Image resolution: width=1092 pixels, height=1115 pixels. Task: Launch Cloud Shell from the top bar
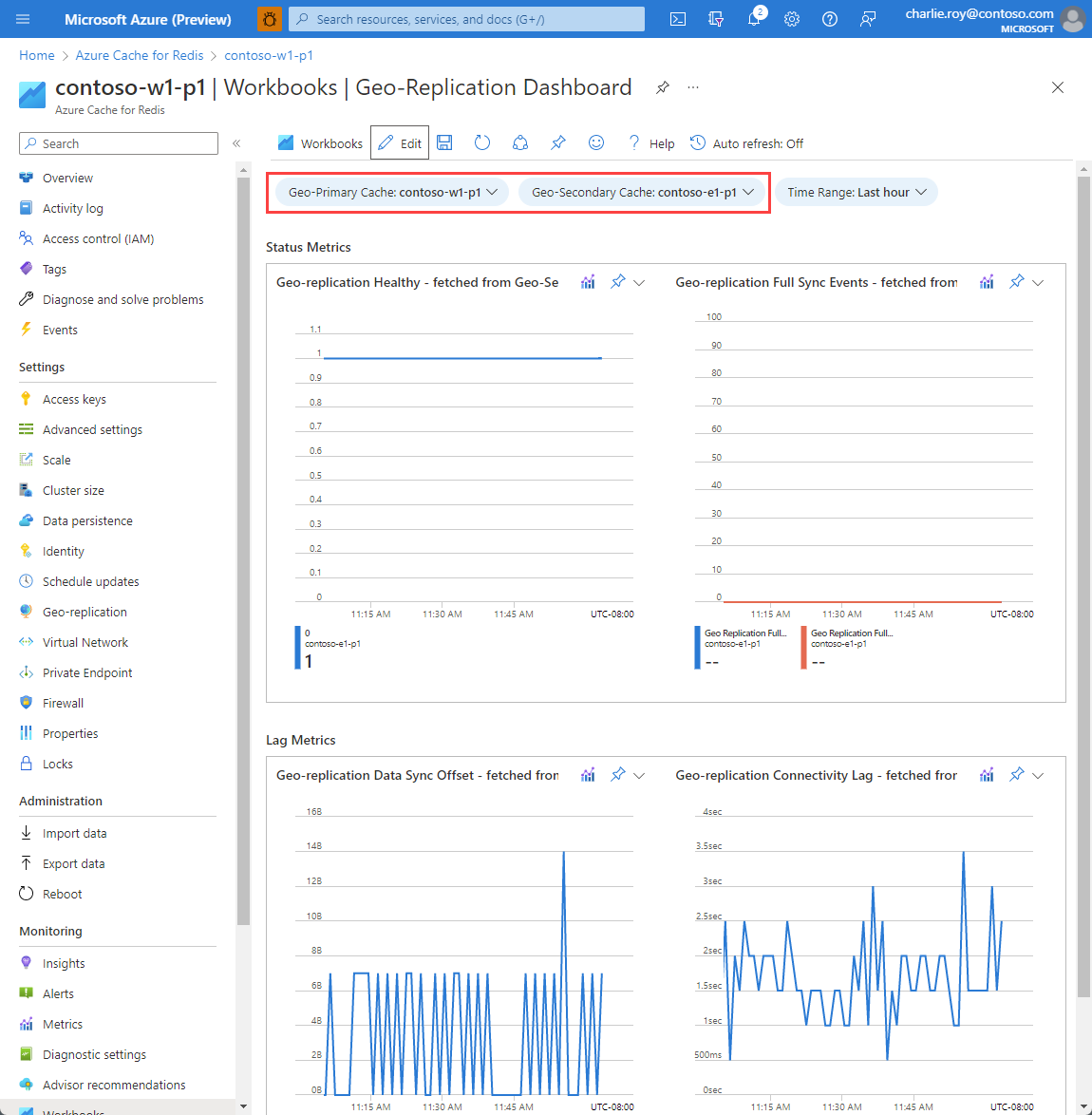coord(677,18)
